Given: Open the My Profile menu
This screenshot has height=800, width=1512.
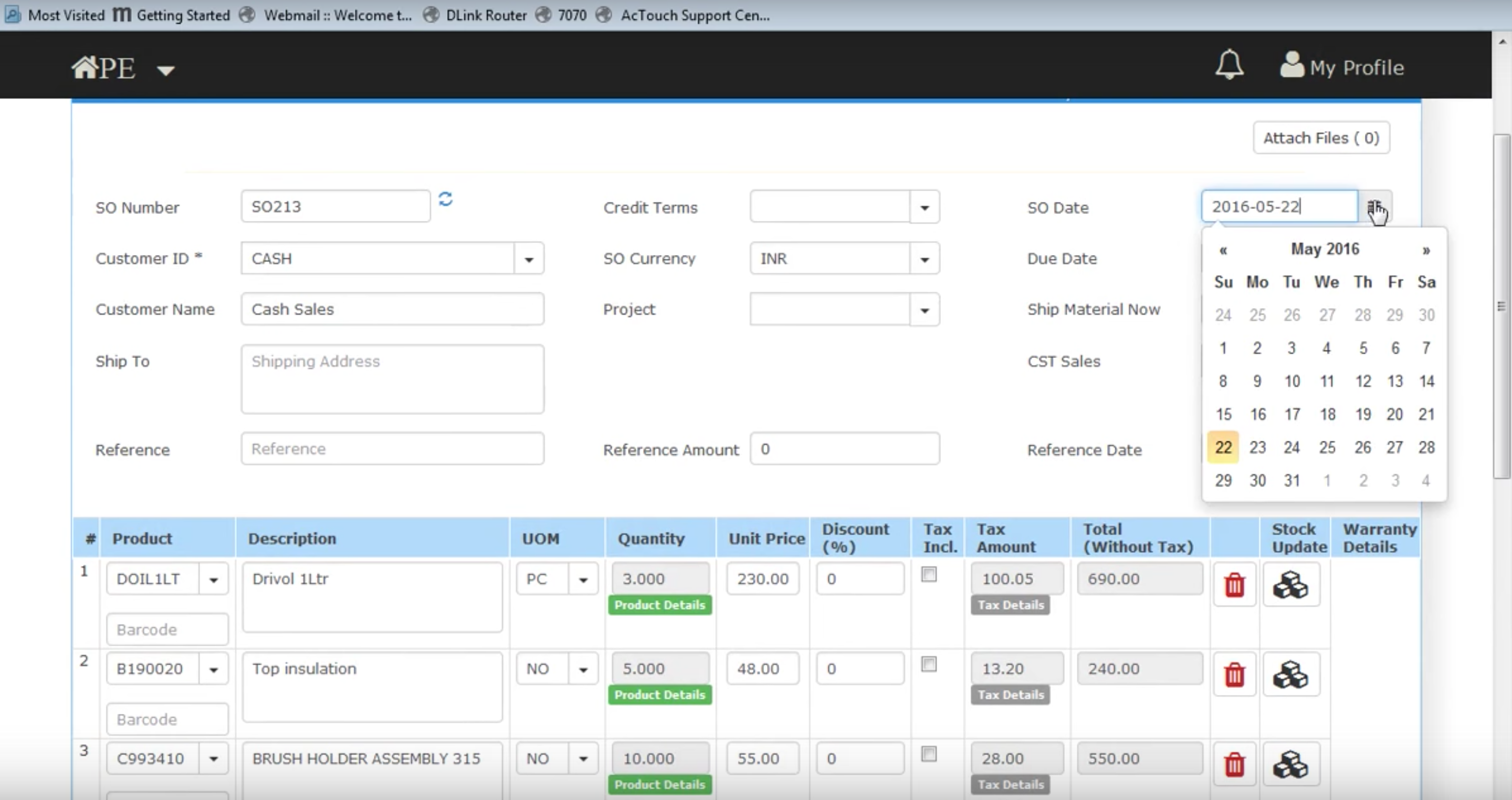Looking at the screenshot, I should click(1342, 67).
